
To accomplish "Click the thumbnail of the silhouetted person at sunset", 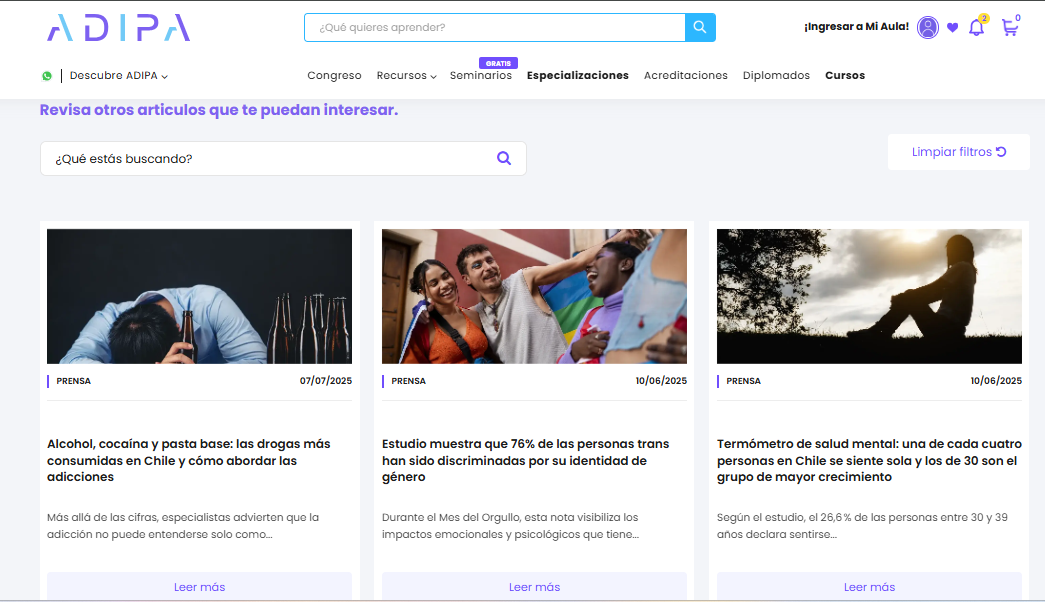I will [x=869, y=296].
